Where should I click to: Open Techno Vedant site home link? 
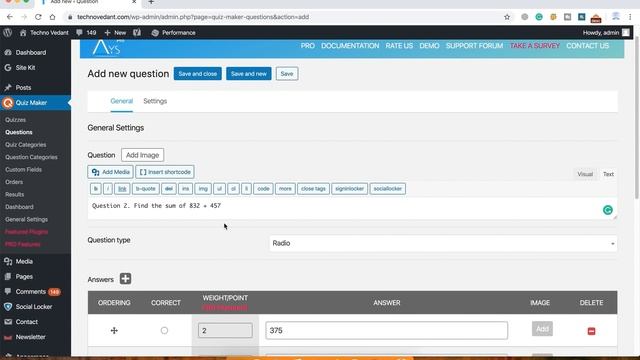pyautogui.click(x=44, y=33)
